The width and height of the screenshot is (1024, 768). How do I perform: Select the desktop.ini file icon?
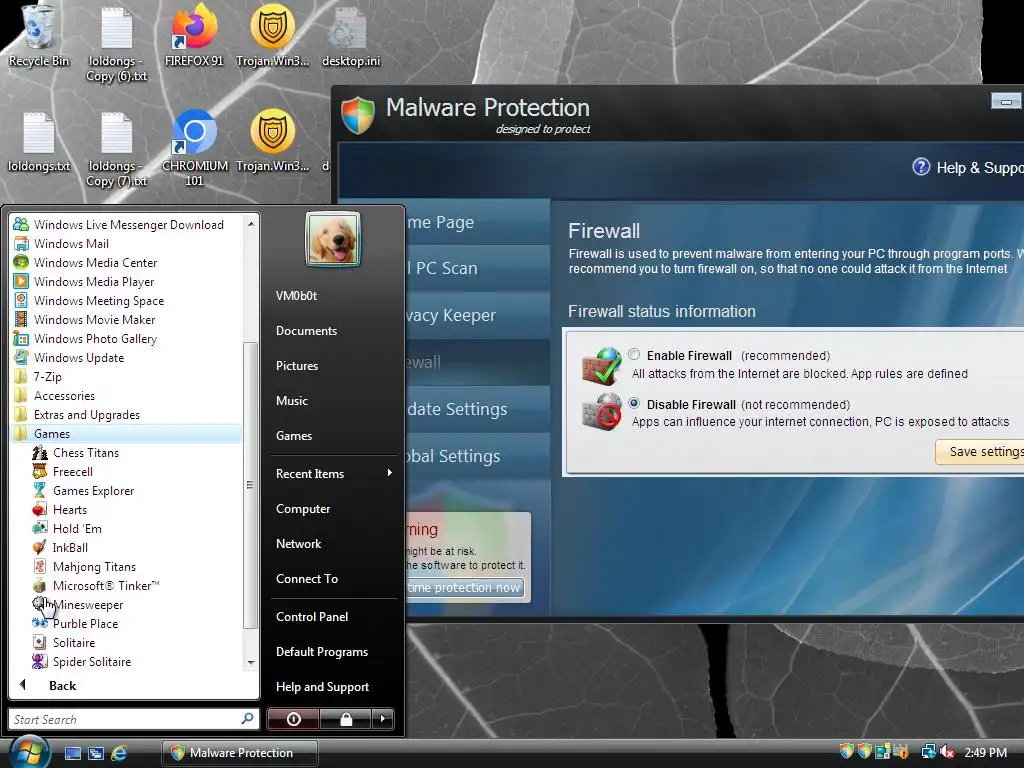point(351,36)
